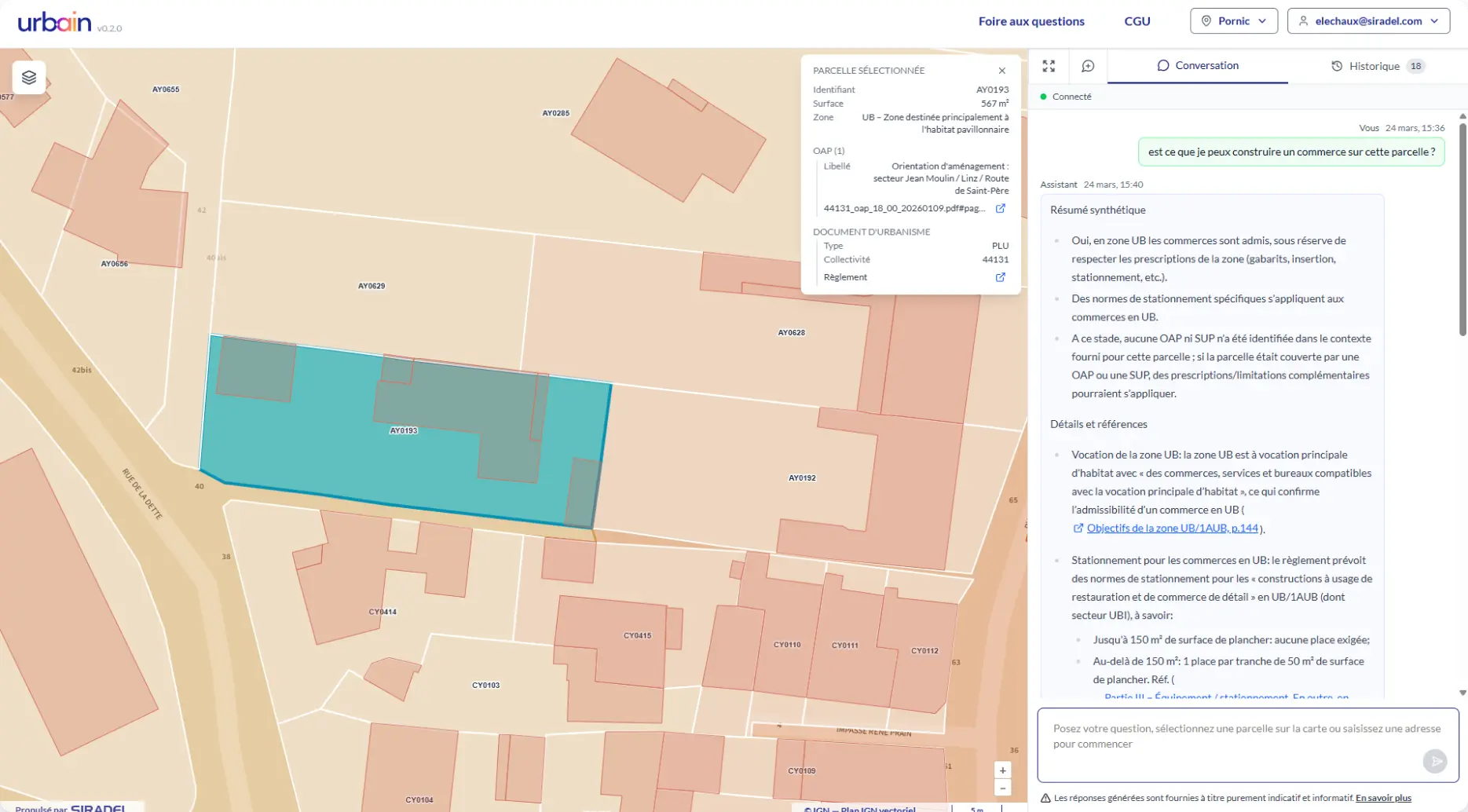Open the Règlement external link icon
Image resolution: width=1468 pixels, height=812 pixels.
1000,277
